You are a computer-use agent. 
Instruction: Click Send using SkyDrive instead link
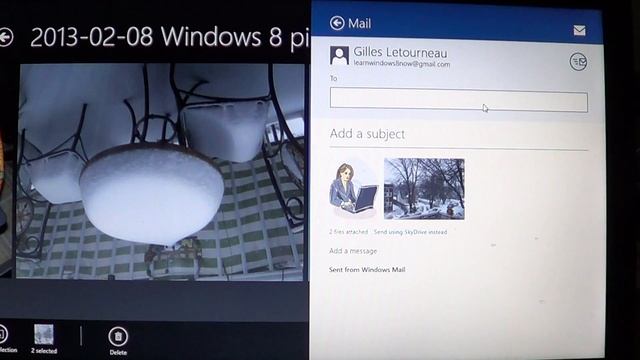click(x=410, y=232)
